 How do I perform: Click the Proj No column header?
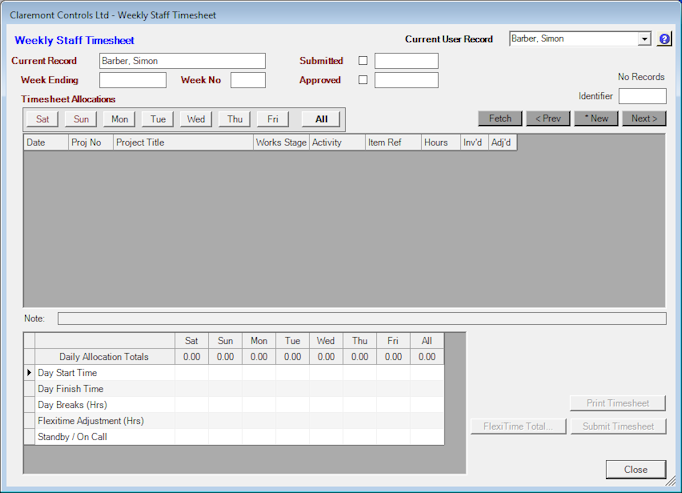click(90, 143)
